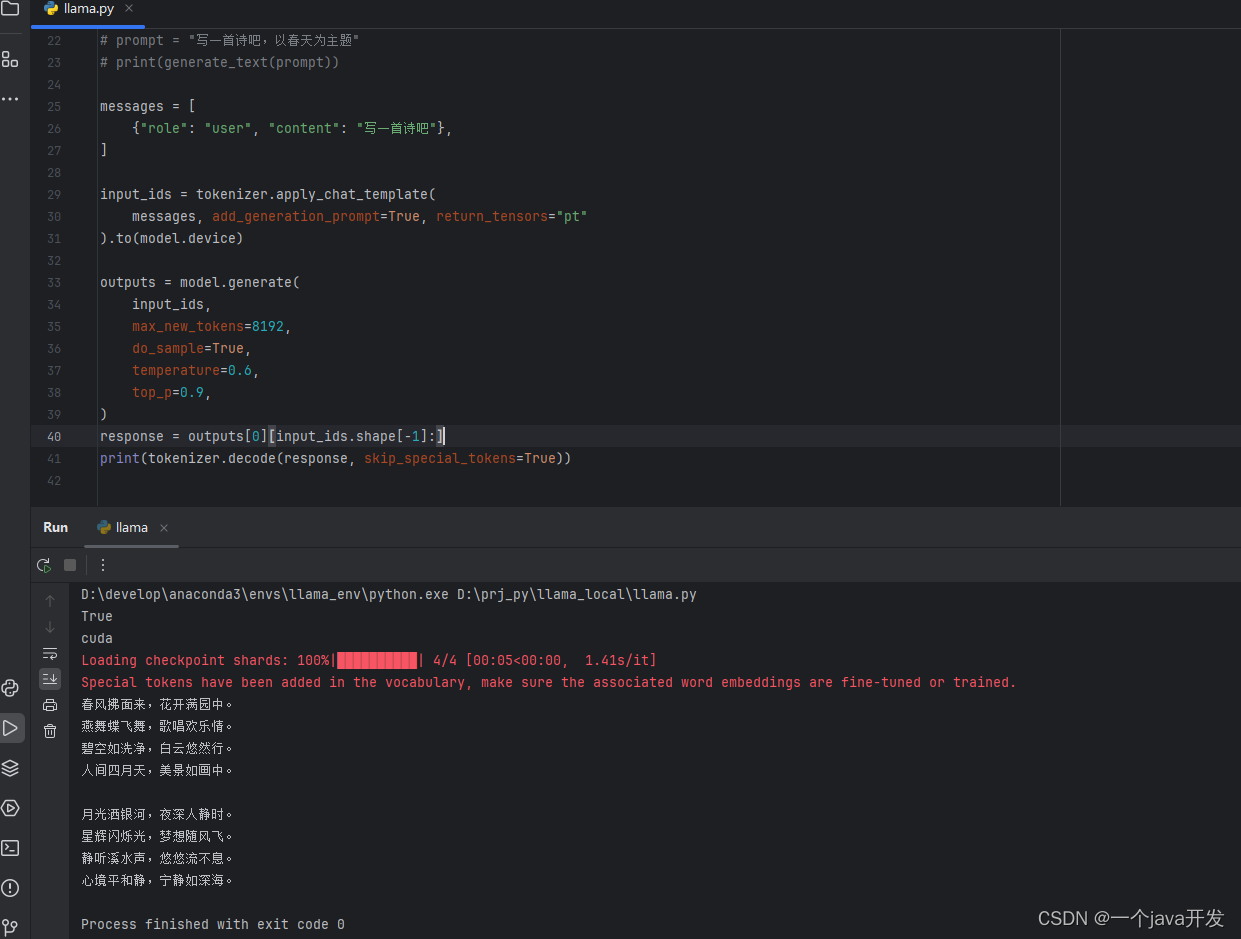Click the commented # prompt line
This screenshot has height=939, width=1241.
pyautogui.click(x=229, y=40)
